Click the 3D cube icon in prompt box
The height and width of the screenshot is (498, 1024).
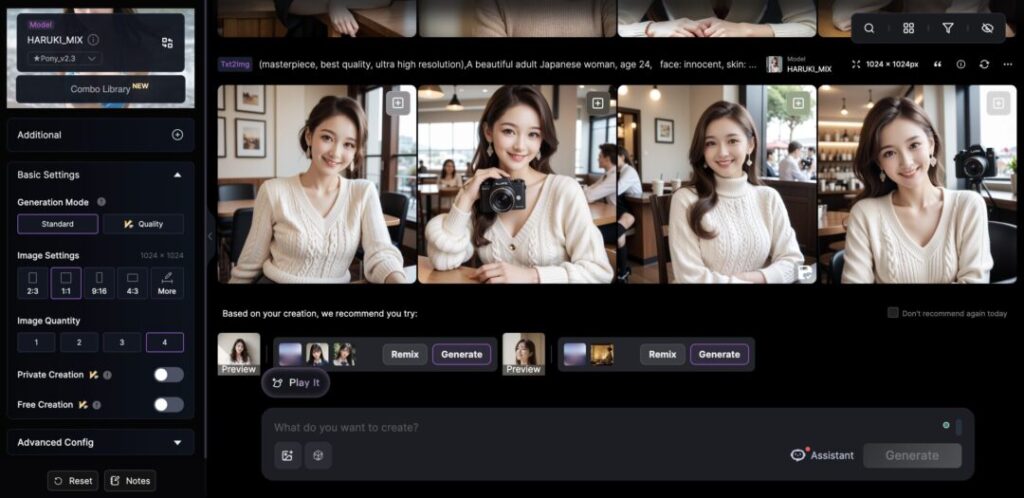tap(318, 455)
